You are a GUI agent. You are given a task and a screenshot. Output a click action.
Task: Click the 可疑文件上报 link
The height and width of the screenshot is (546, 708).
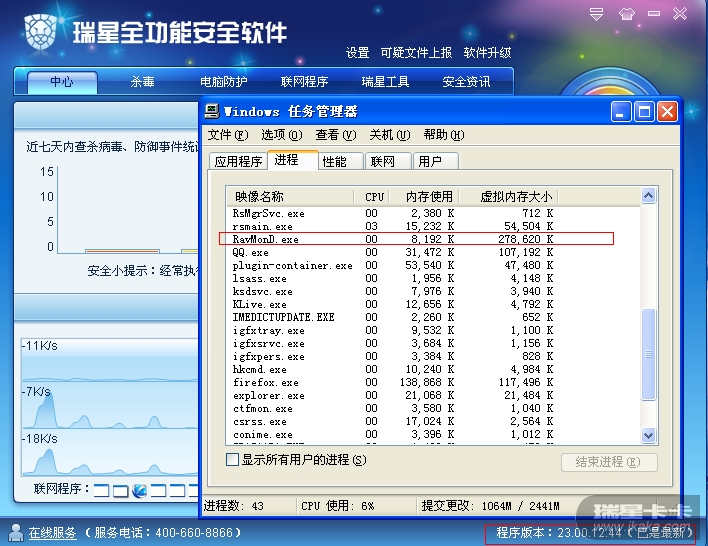tap(416, 53)
